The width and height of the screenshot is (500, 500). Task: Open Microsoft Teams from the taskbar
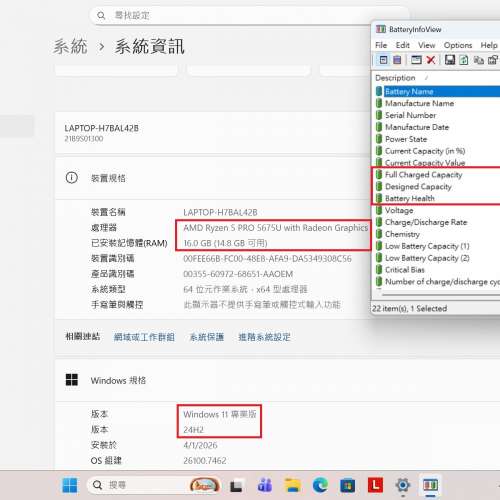pos(265,485)
